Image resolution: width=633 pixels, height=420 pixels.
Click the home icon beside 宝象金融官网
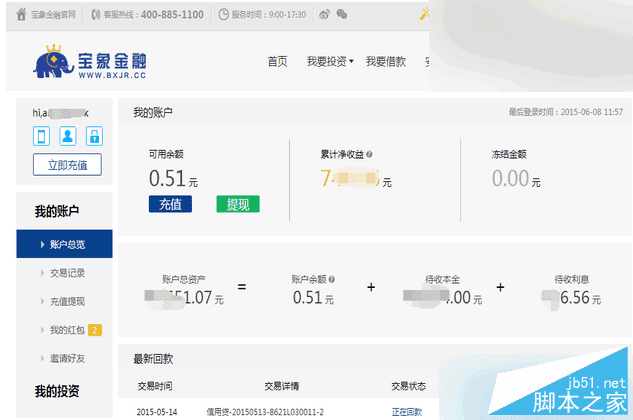pos(21,15)
